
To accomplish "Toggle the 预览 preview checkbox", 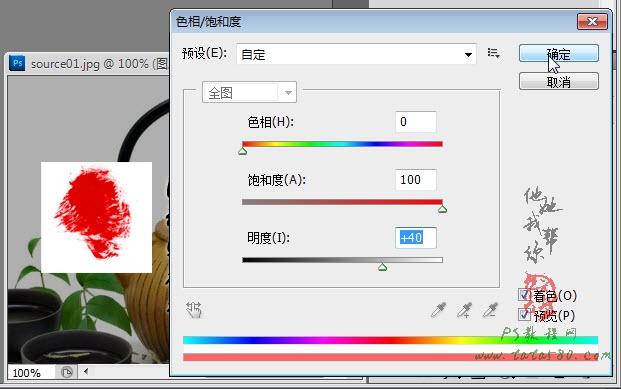I will pos(524,315).
